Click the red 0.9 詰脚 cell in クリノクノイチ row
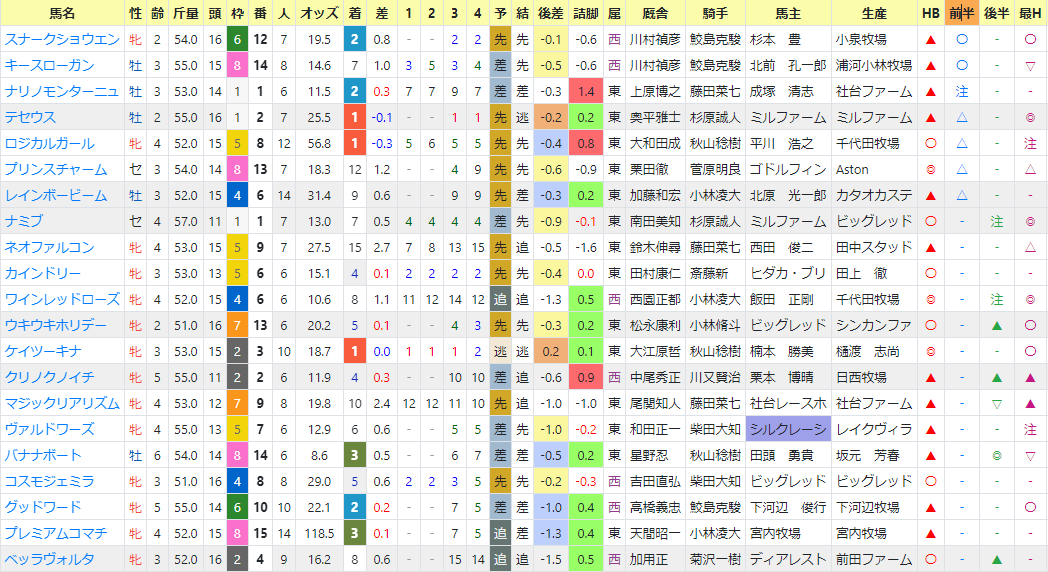1048x572 pixels. click(x=586, y=378)
